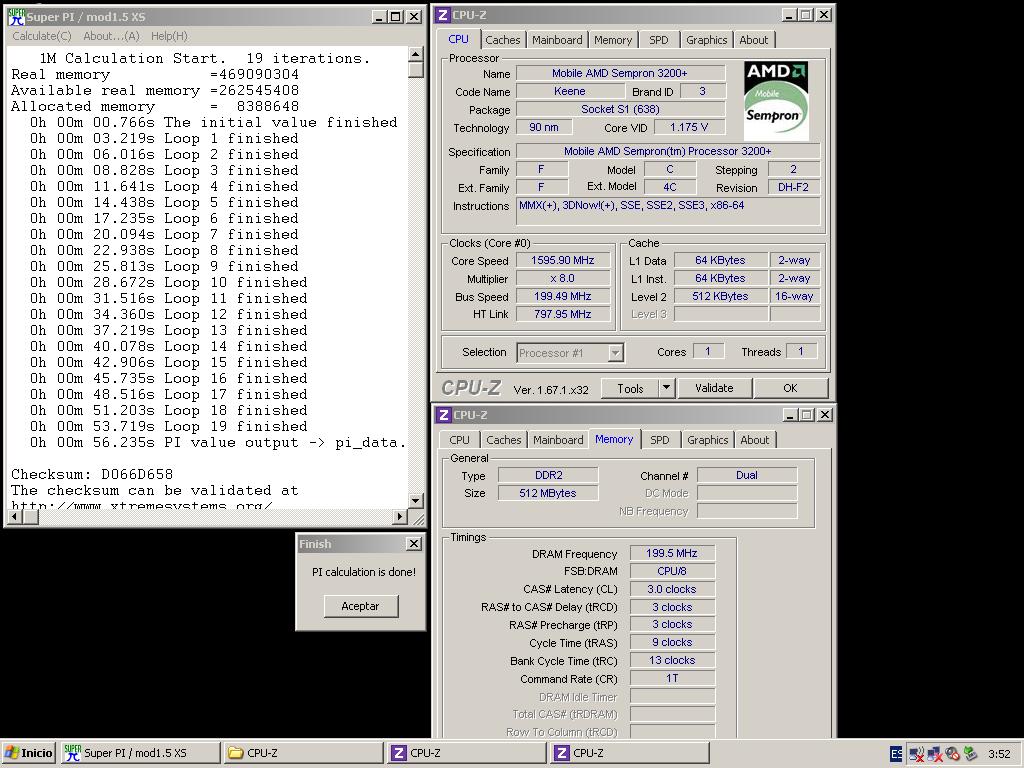The width and height of the screenshot is (1024, 768).
Task: Select the About tab in upper CPU-Z
Action: point(754,40)
